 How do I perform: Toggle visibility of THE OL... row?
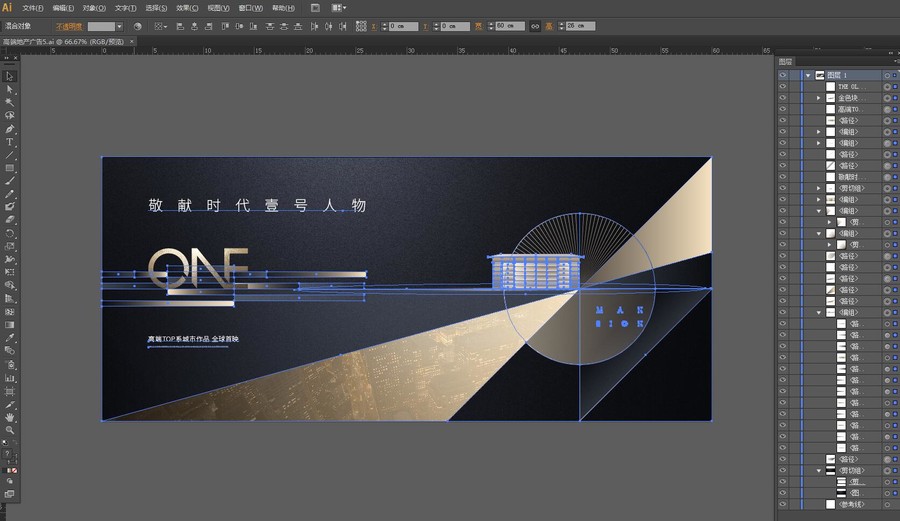(x=783, y=87)
